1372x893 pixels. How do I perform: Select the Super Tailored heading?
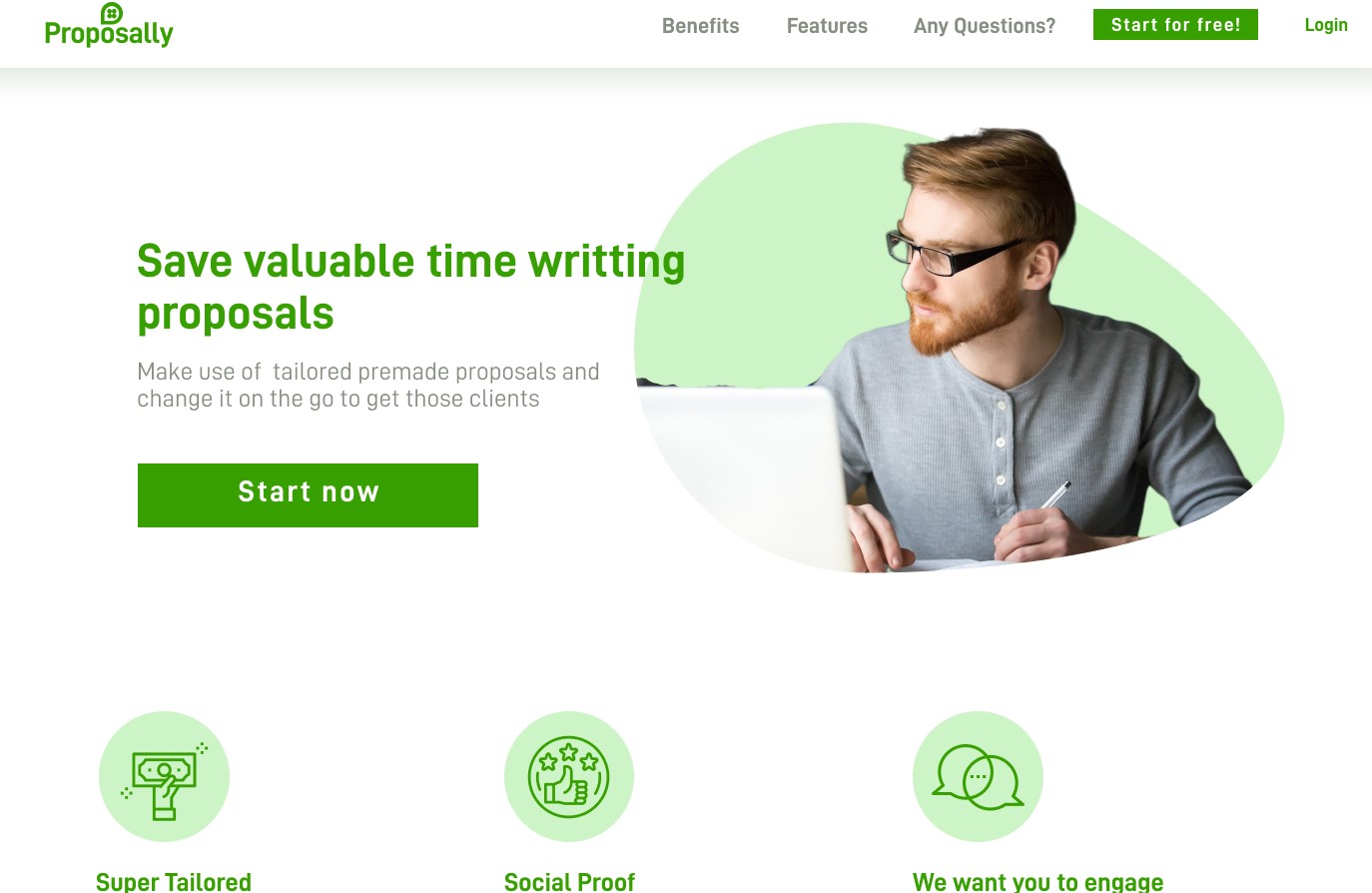(x=174, y=881)
